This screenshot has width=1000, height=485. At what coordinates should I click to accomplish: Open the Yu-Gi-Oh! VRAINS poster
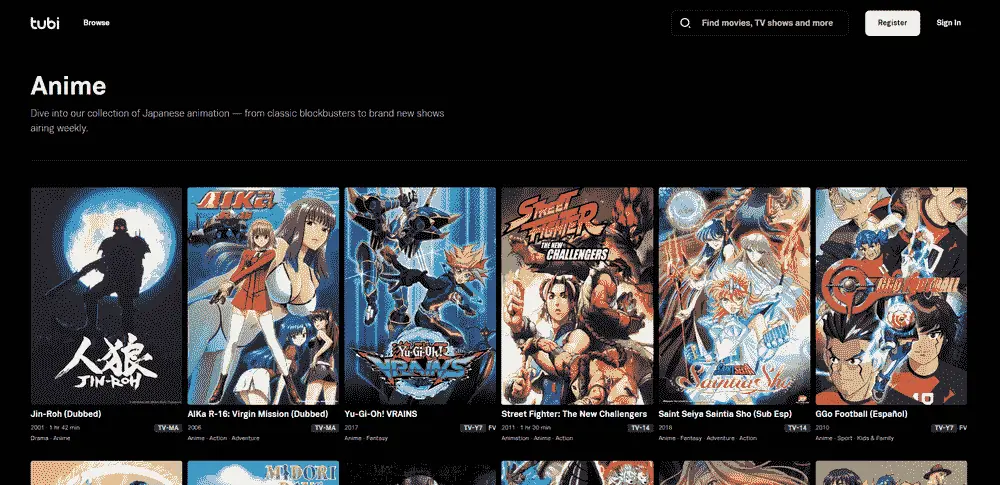tap(420, 296)
